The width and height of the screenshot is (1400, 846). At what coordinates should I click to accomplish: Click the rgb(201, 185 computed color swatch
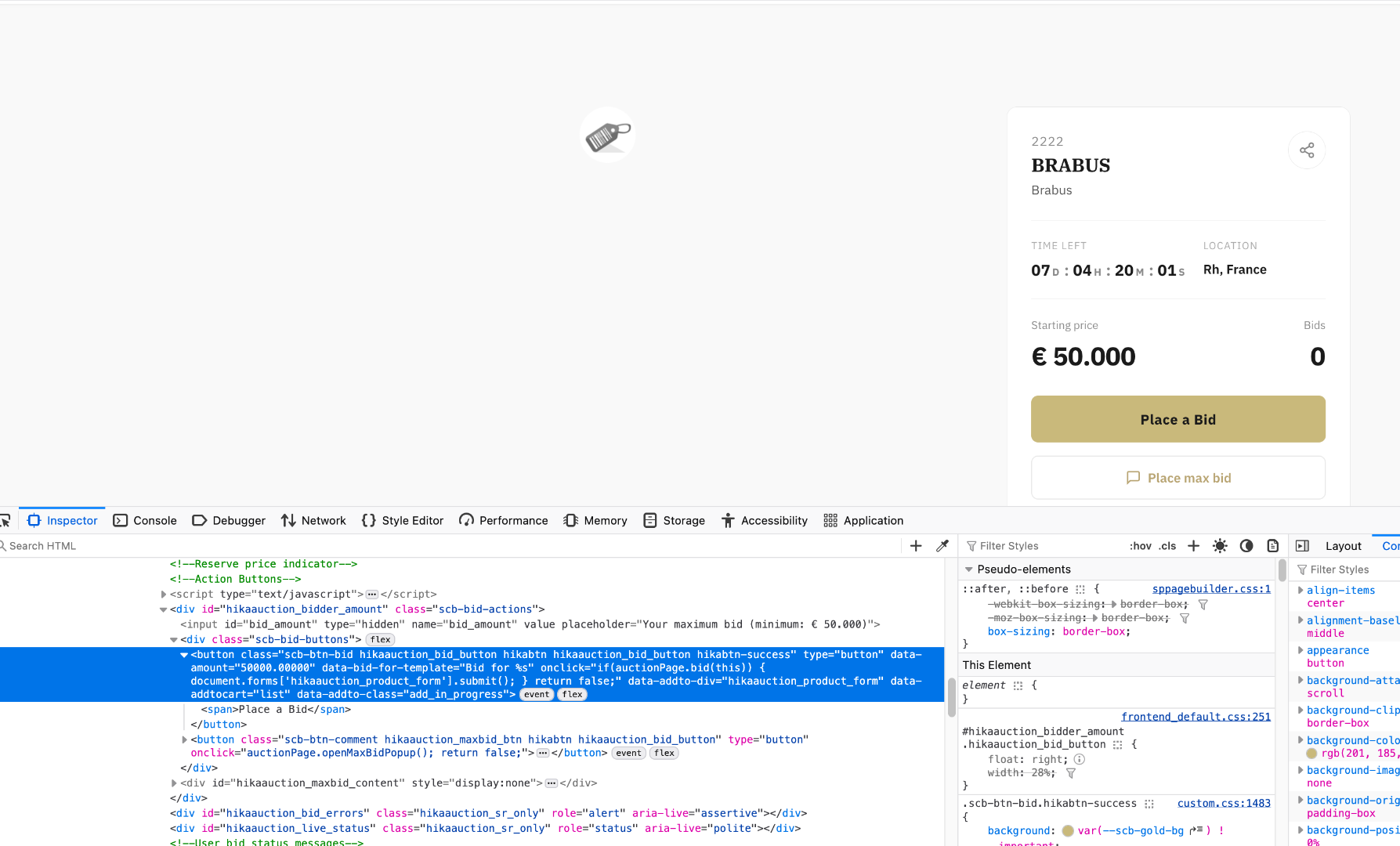(x=1311, y=754)
